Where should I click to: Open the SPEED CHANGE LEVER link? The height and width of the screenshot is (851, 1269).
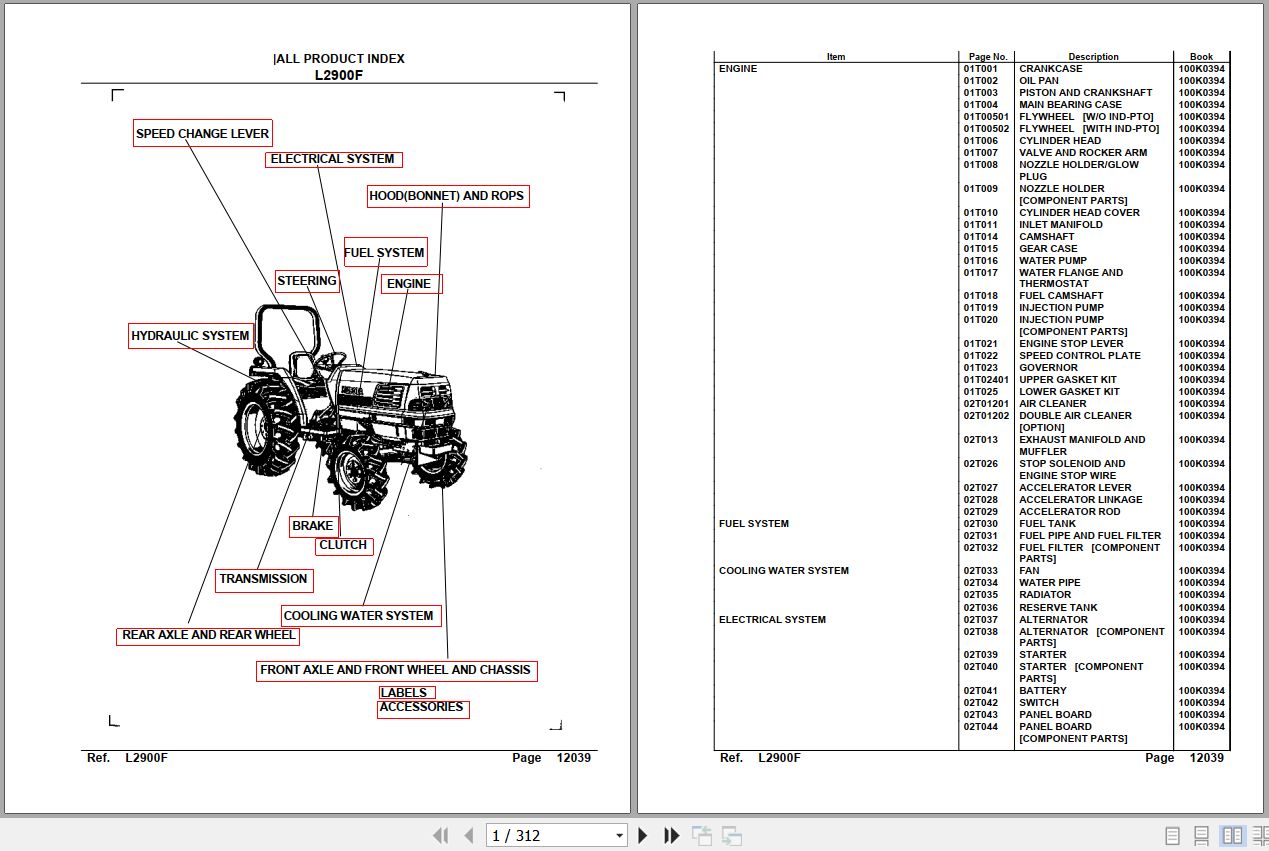(202, 133)
